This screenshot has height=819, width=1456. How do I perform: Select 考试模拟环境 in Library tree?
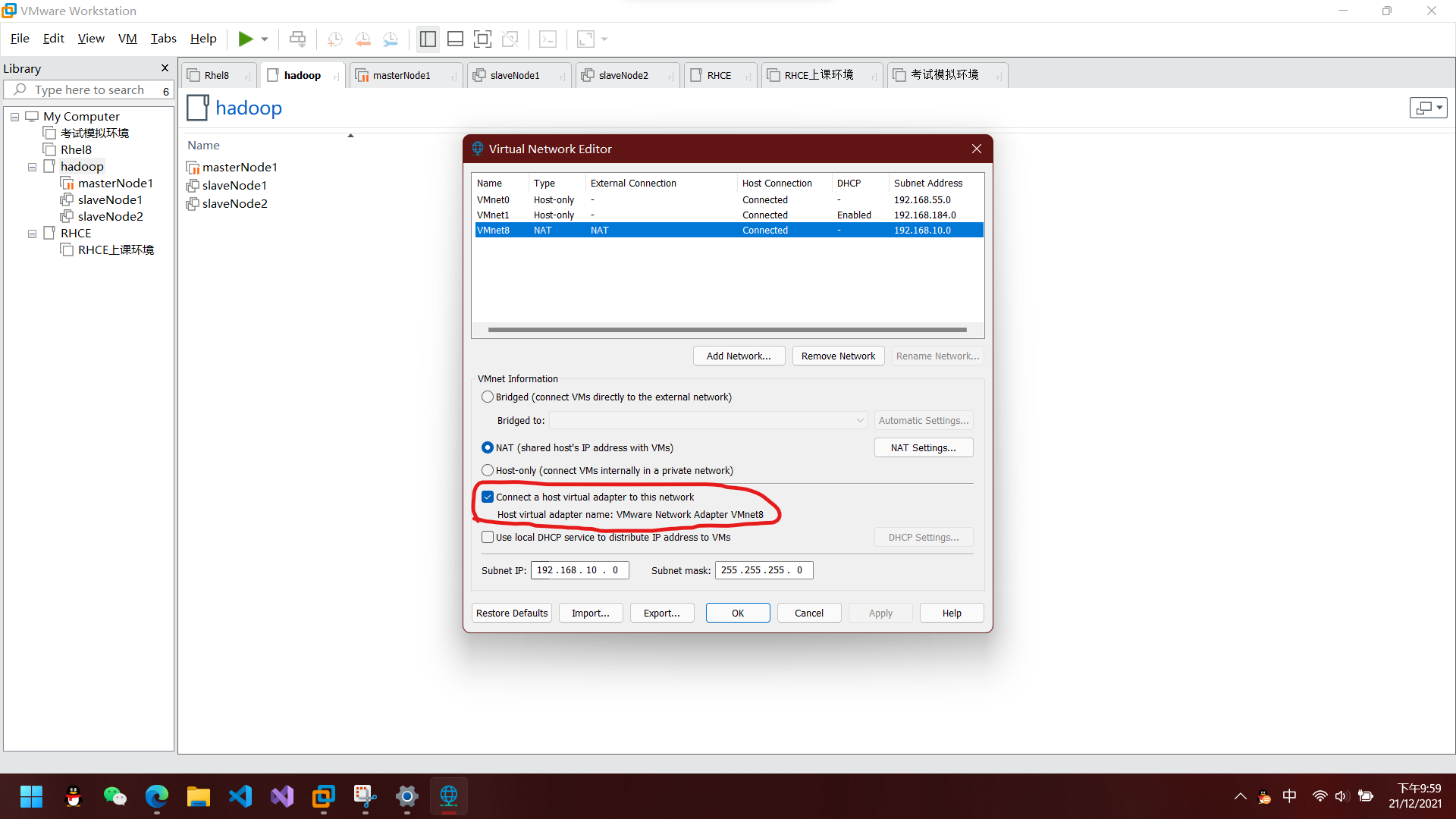[94, 133]
